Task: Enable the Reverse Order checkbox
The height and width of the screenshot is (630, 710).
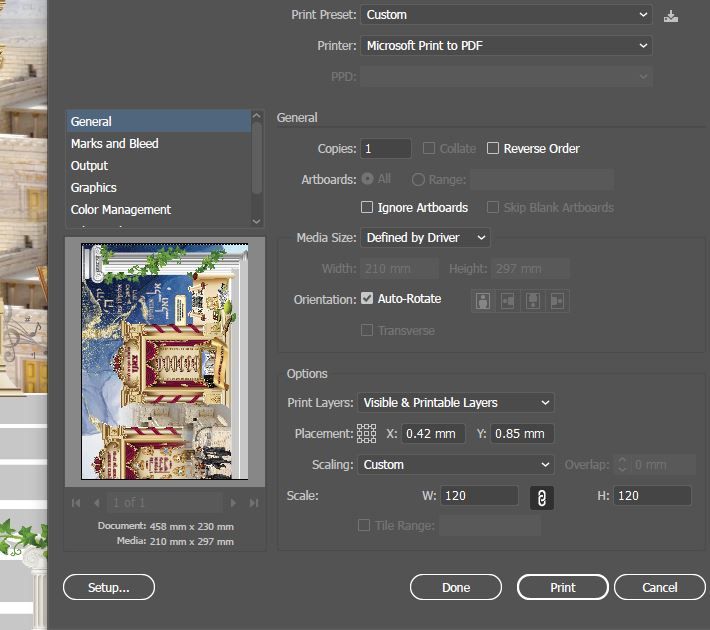Action: [x=493, y=149]
